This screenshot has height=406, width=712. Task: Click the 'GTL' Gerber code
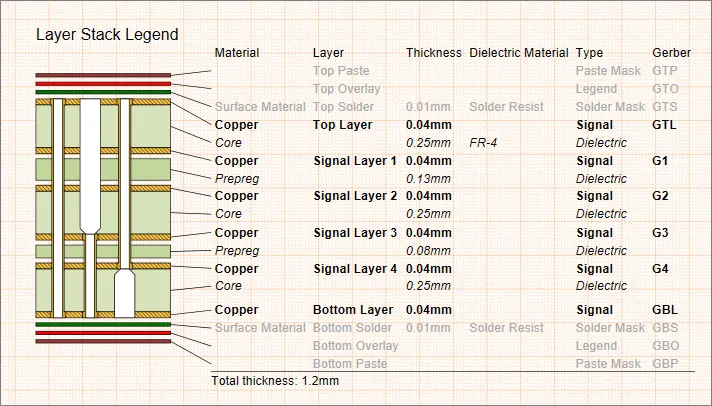664,125
